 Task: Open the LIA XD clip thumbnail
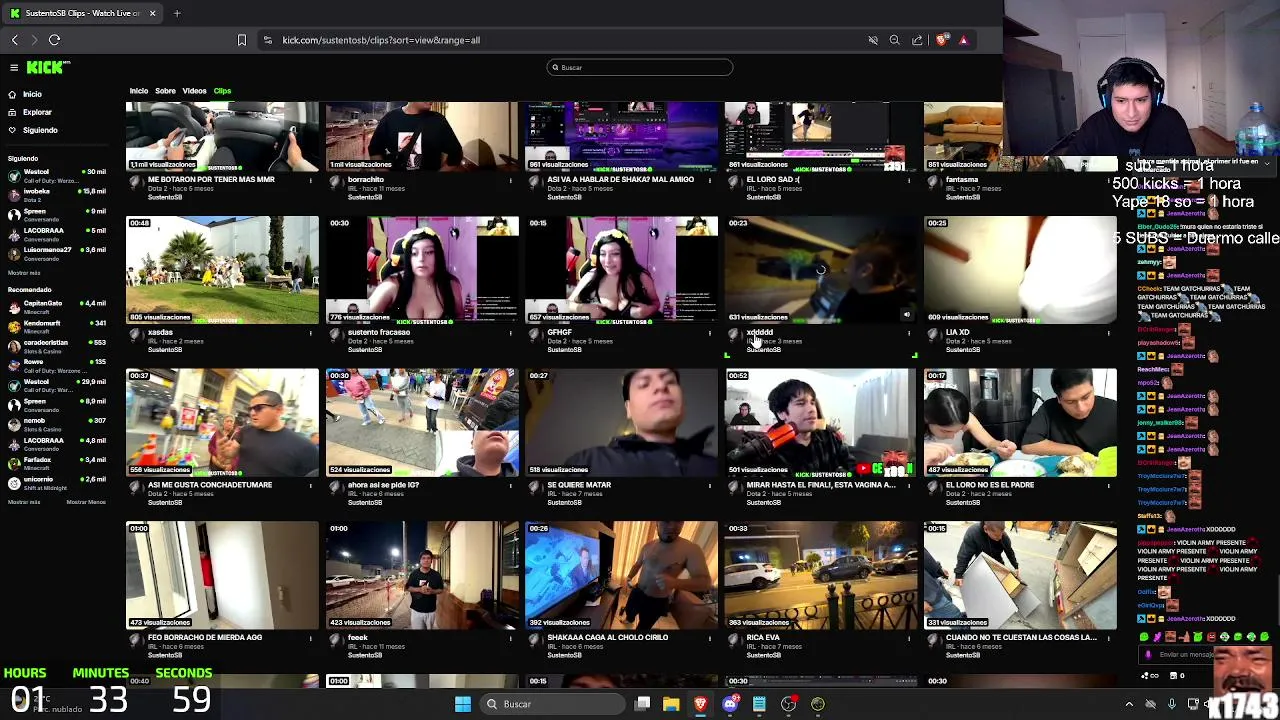[x=1020, y=270]
